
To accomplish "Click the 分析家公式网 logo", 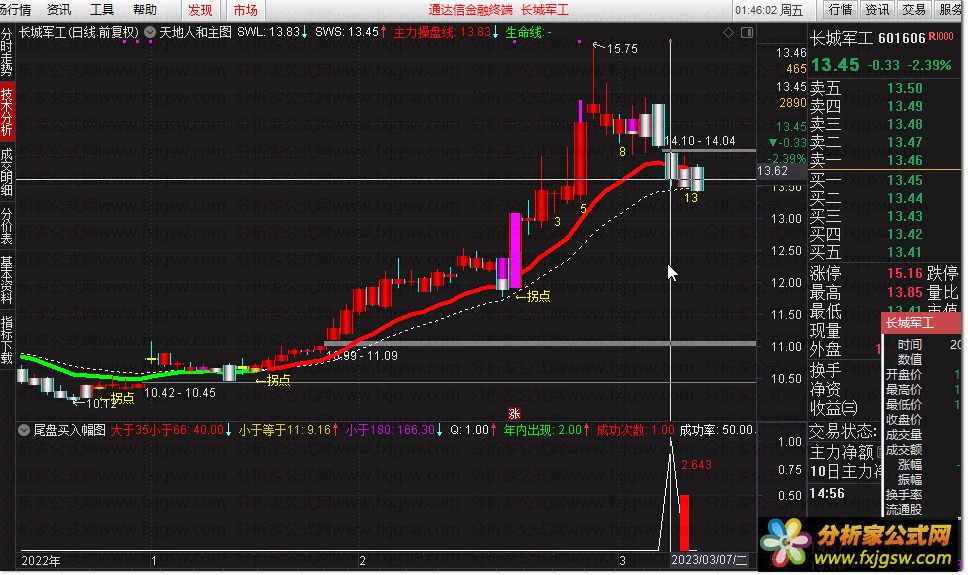I will 859,544.
